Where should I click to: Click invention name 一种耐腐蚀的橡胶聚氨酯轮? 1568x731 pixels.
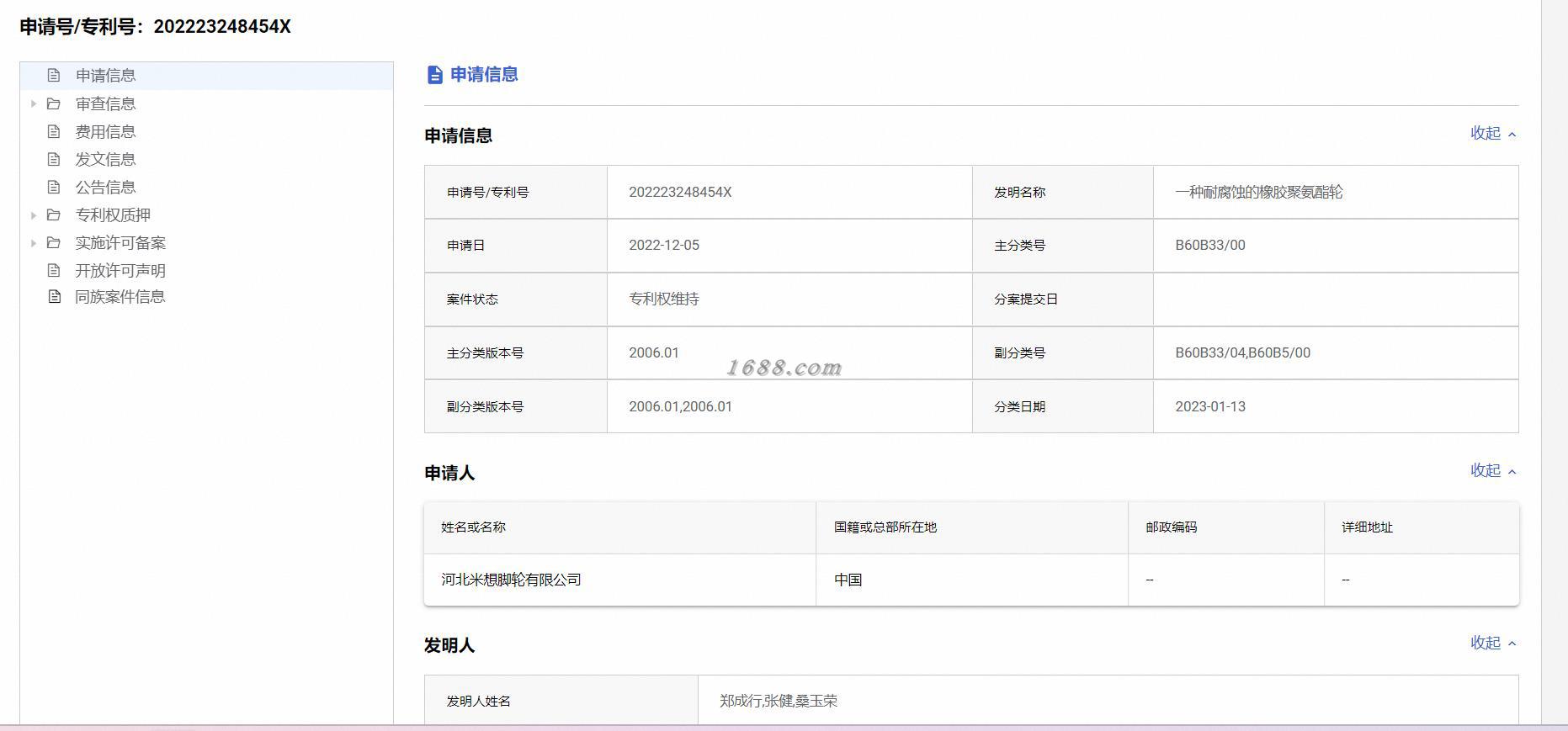coord(1258,192)
